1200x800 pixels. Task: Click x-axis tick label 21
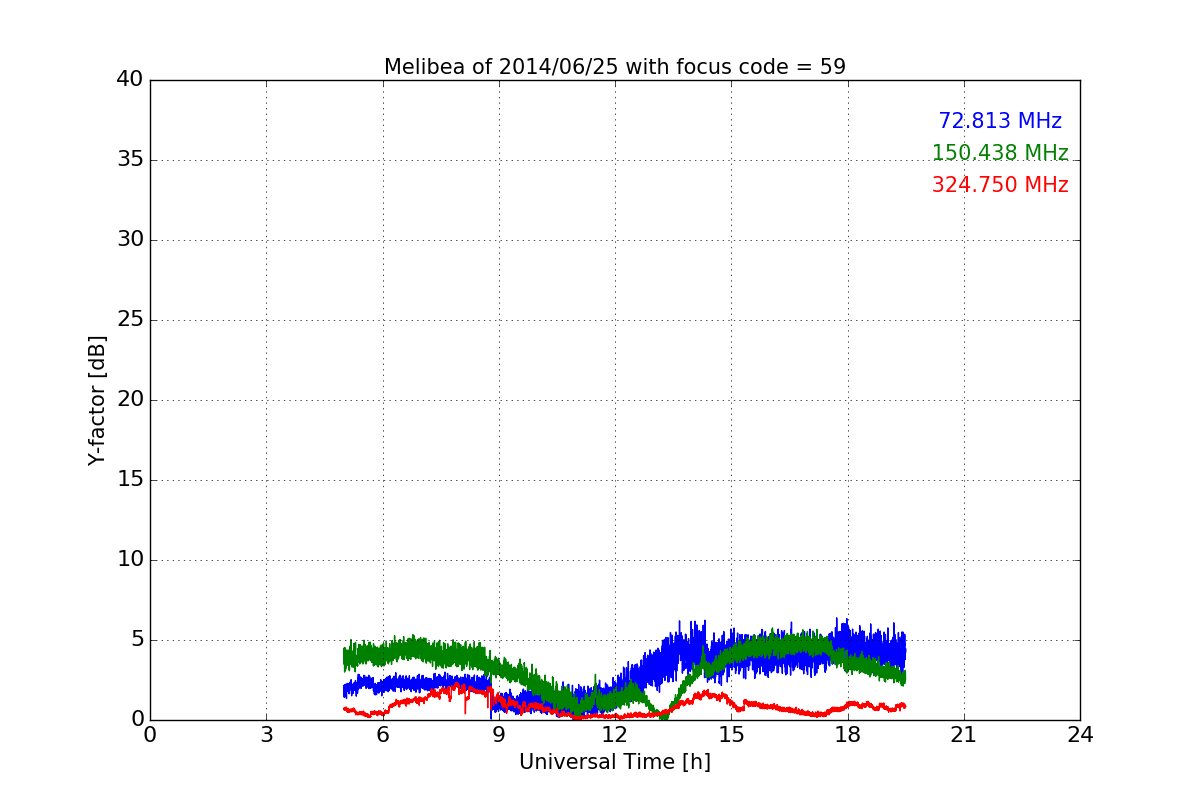coord(964,735)
